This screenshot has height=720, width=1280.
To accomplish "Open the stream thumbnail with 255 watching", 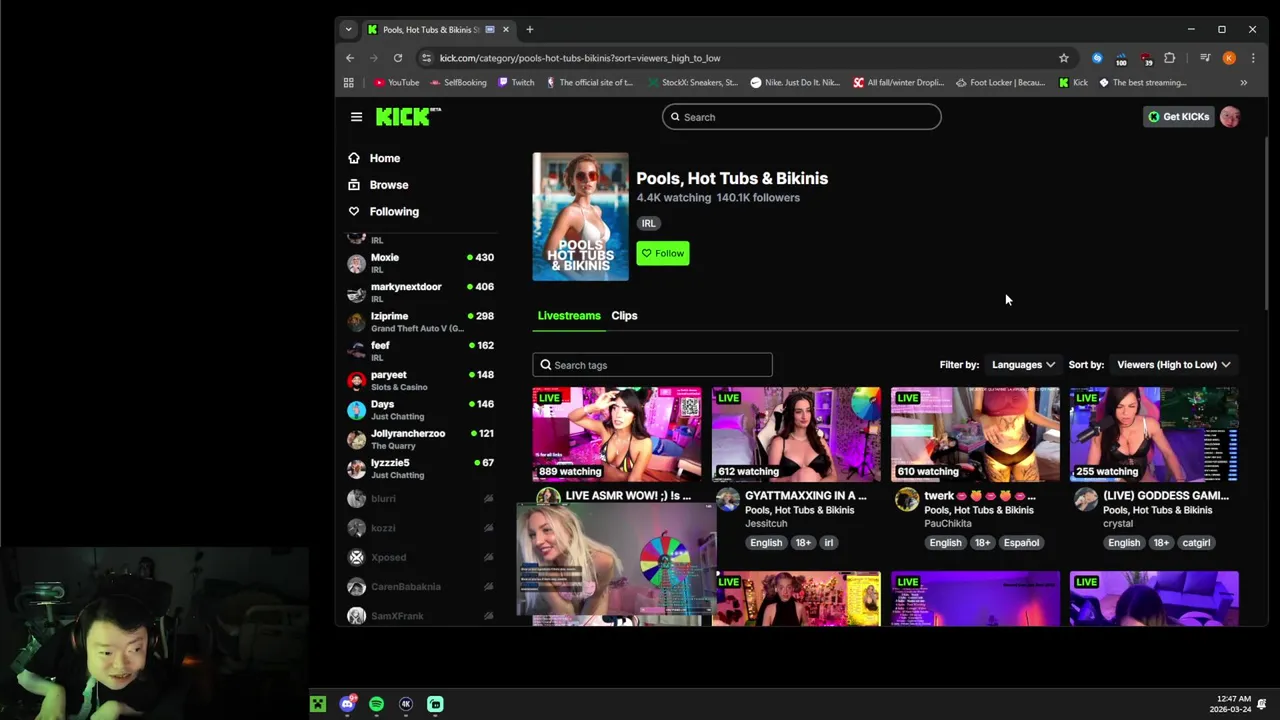I will pos(1154,435).
